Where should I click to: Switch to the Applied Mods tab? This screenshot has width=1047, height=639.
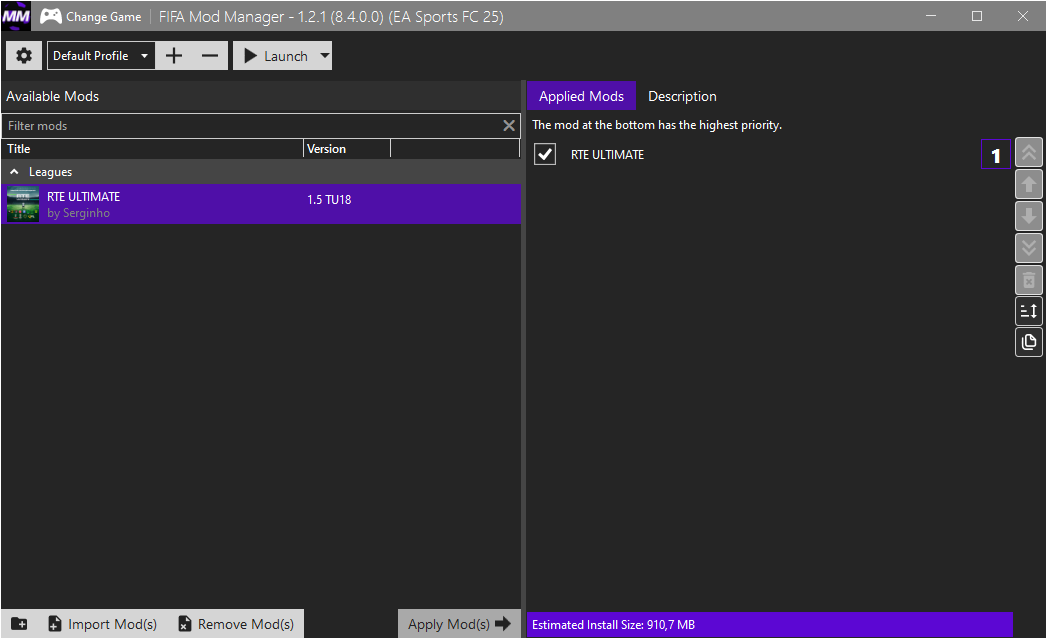pos(581,96)
